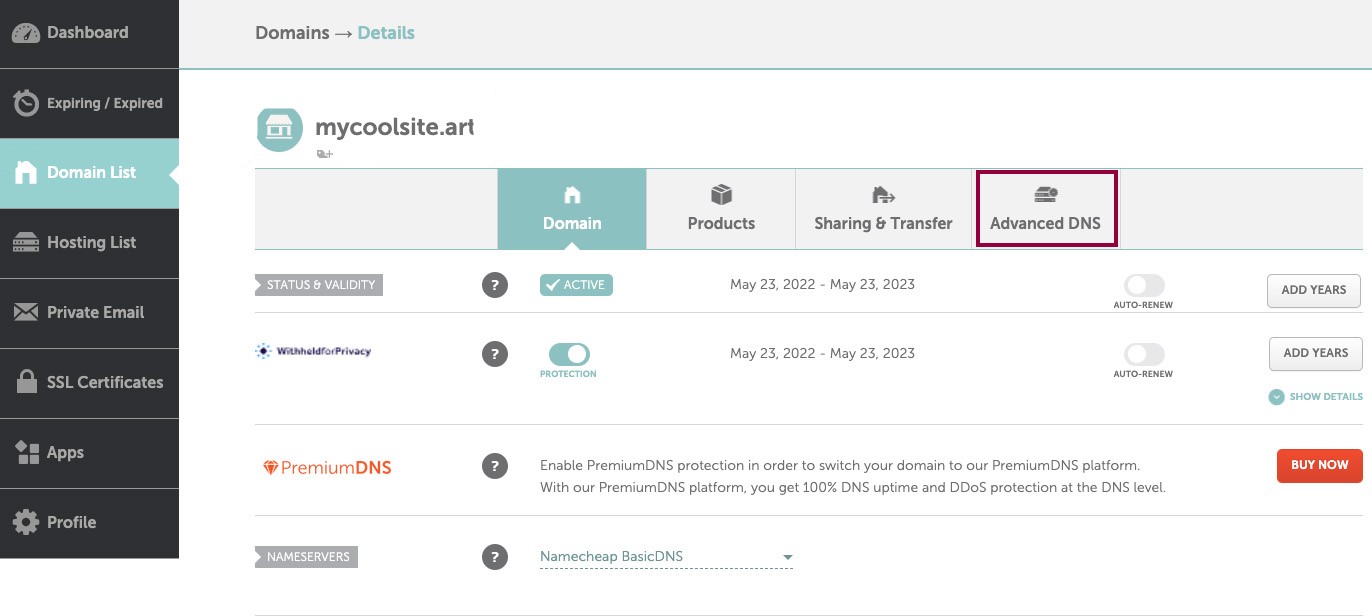
Task: Select Domain List in sidebar
Action: [89, 173]
